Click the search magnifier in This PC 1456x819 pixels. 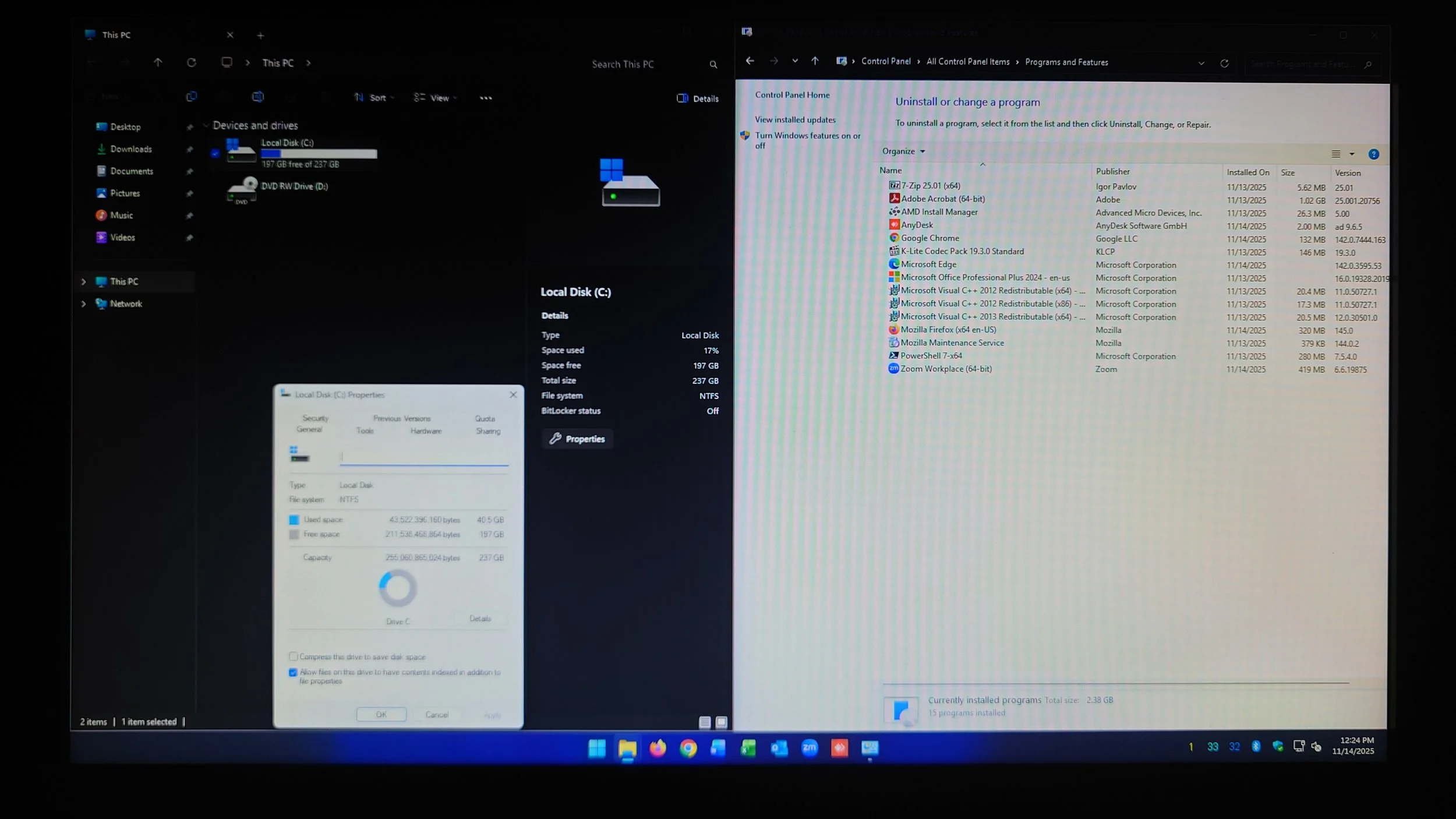(x=713, y=65)
